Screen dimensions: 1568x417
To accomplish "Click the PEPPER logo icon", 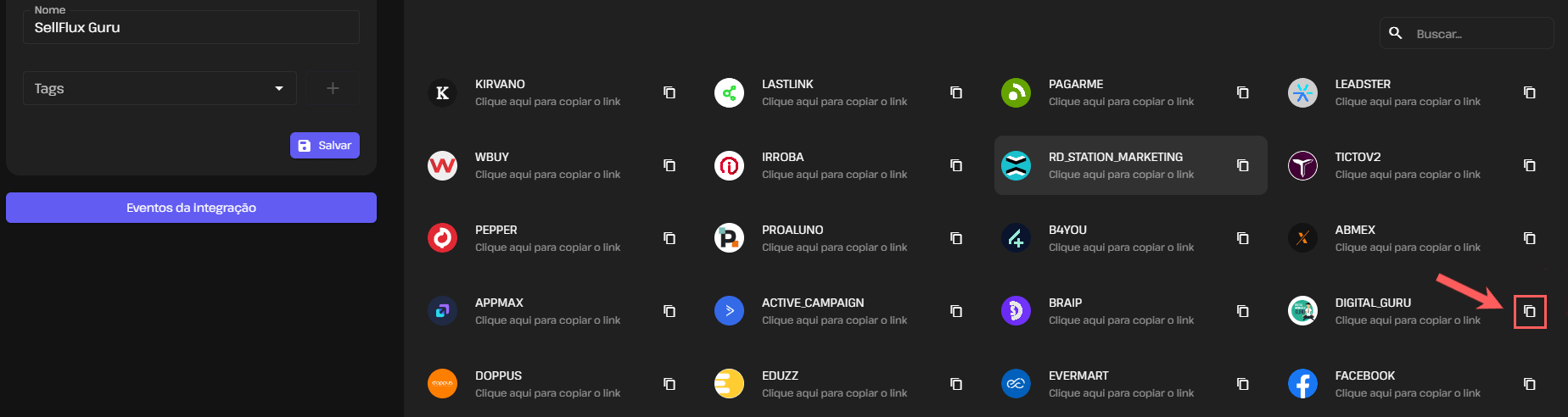I will click(442, 238).
